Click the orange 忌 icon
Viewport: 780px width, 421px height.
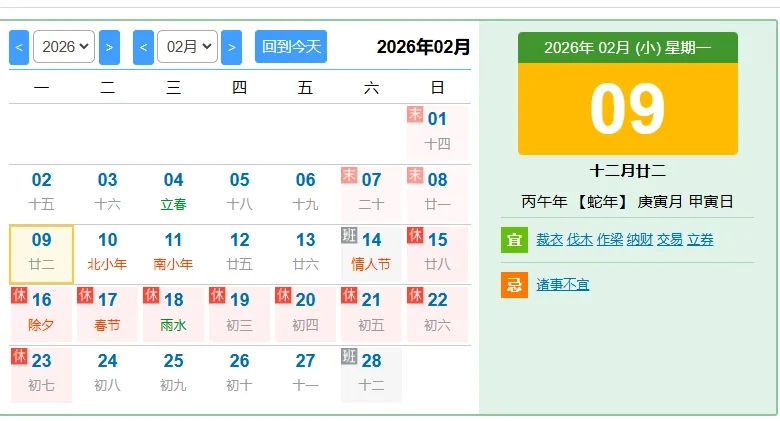[x=514, y=285]
